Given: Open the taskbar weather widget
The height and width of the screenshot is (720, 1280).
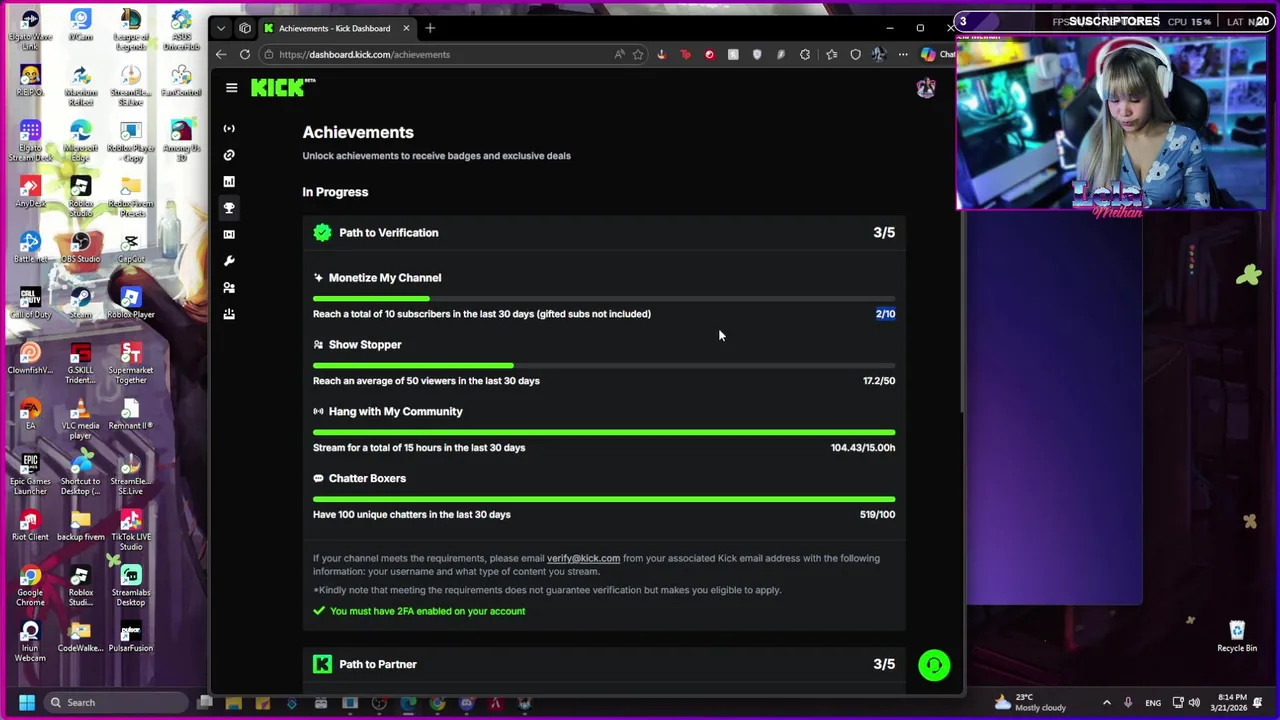Looking at the screenshot, I should [x=1030, y=702].
